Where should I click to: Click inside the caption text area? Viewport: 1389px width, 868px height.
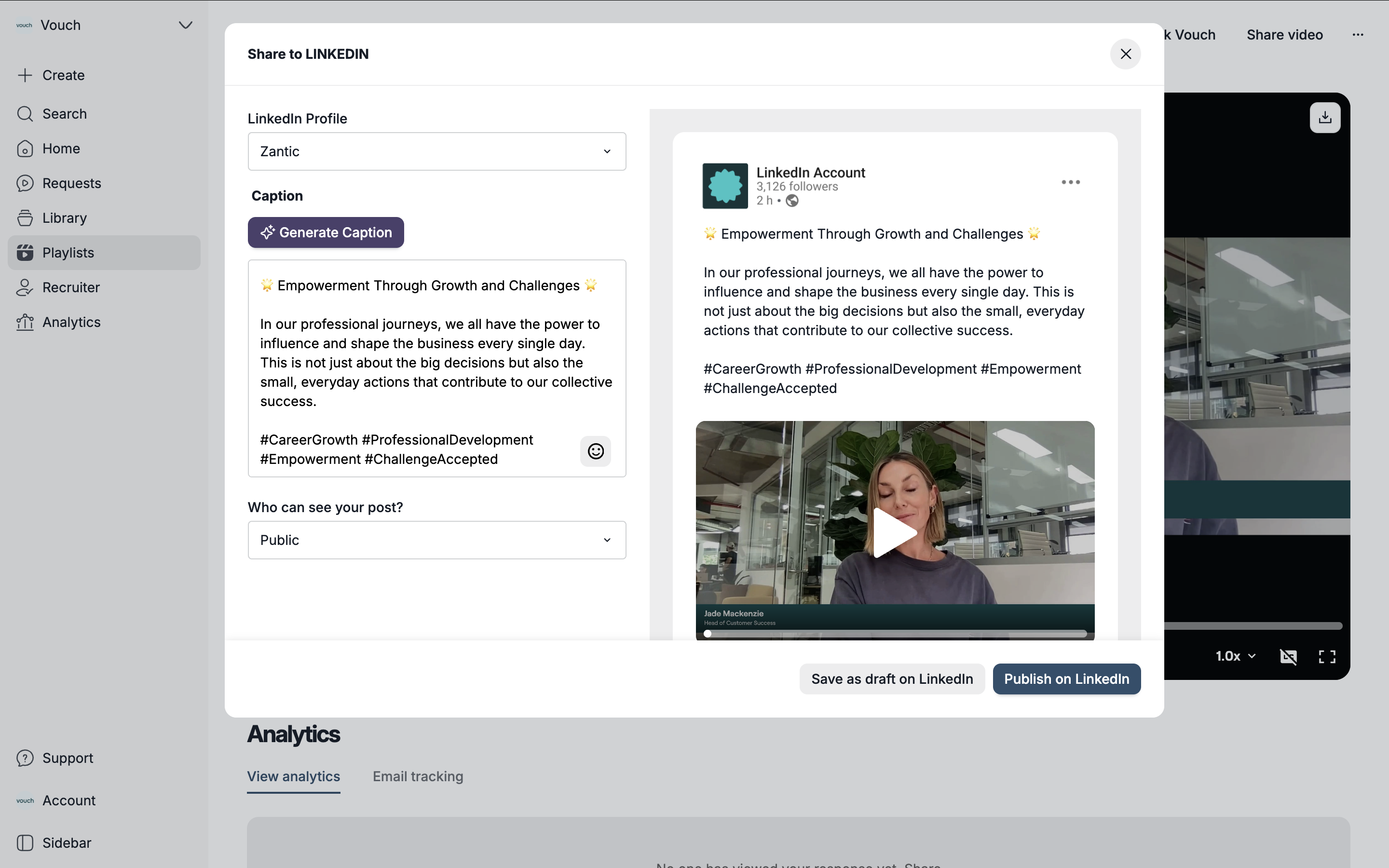tap(437, 368)
